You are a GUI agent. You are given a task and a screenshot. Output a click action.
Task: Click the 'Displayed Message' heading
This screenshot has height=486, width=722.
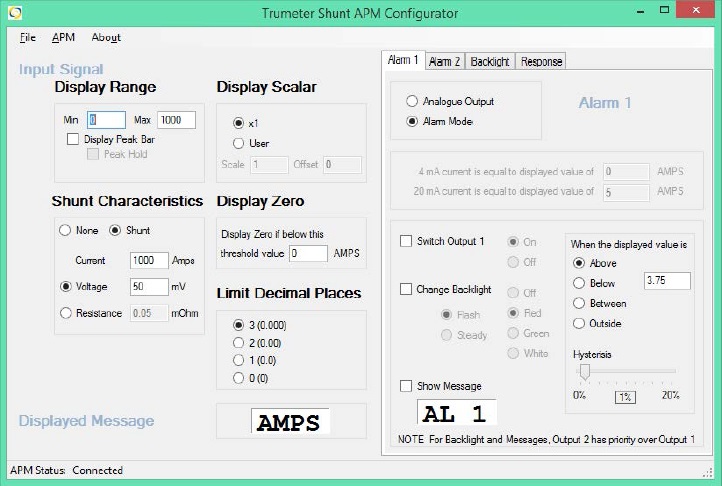[x=87, y=421]
